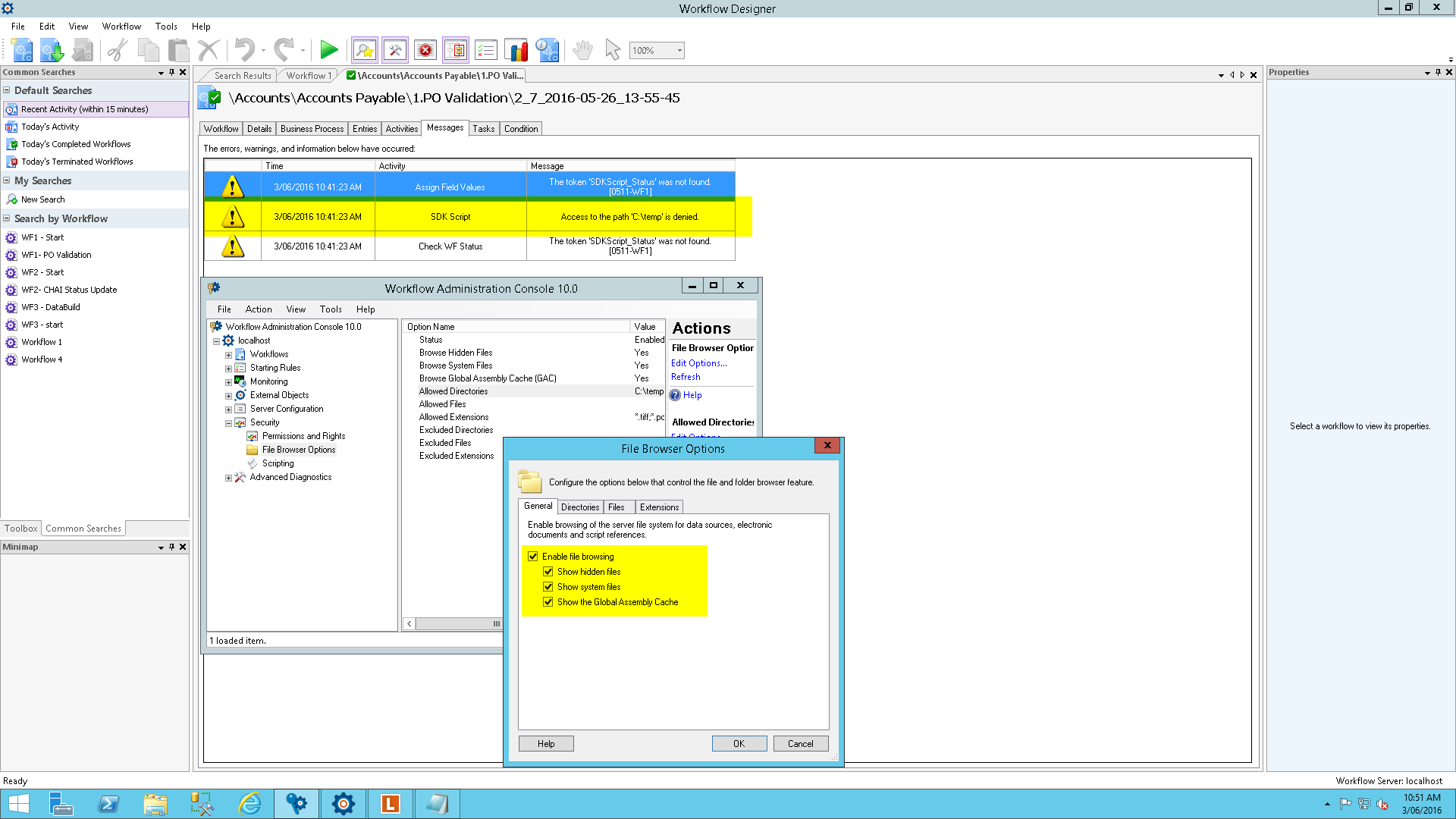Click the Common Searches star toolbar icon

click(365, 50)
